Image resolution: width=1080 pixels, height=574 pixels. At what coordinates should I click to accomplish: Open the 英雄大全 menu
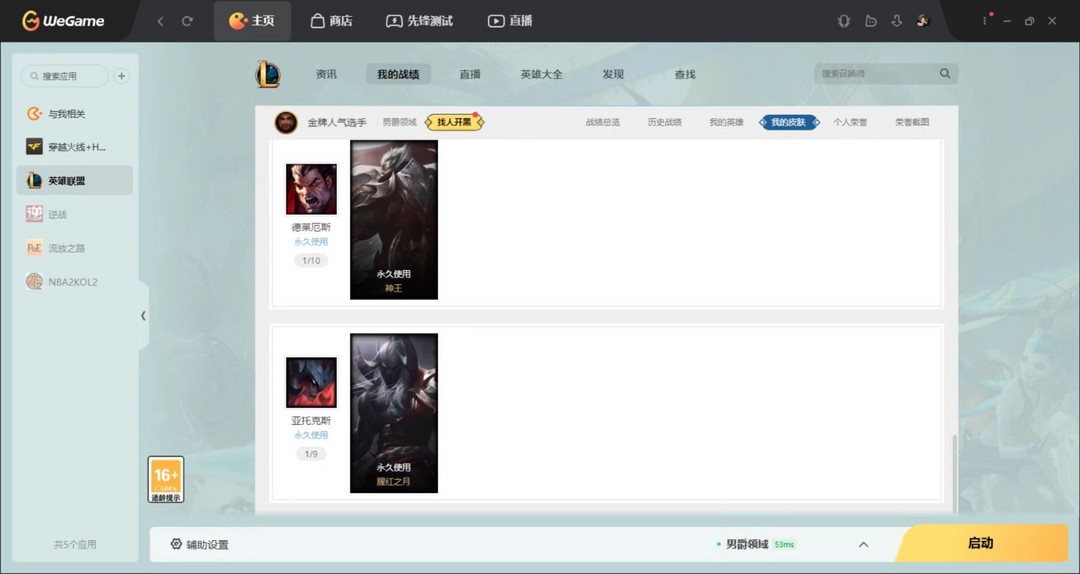pyautogui.click(x=541, y=74)
